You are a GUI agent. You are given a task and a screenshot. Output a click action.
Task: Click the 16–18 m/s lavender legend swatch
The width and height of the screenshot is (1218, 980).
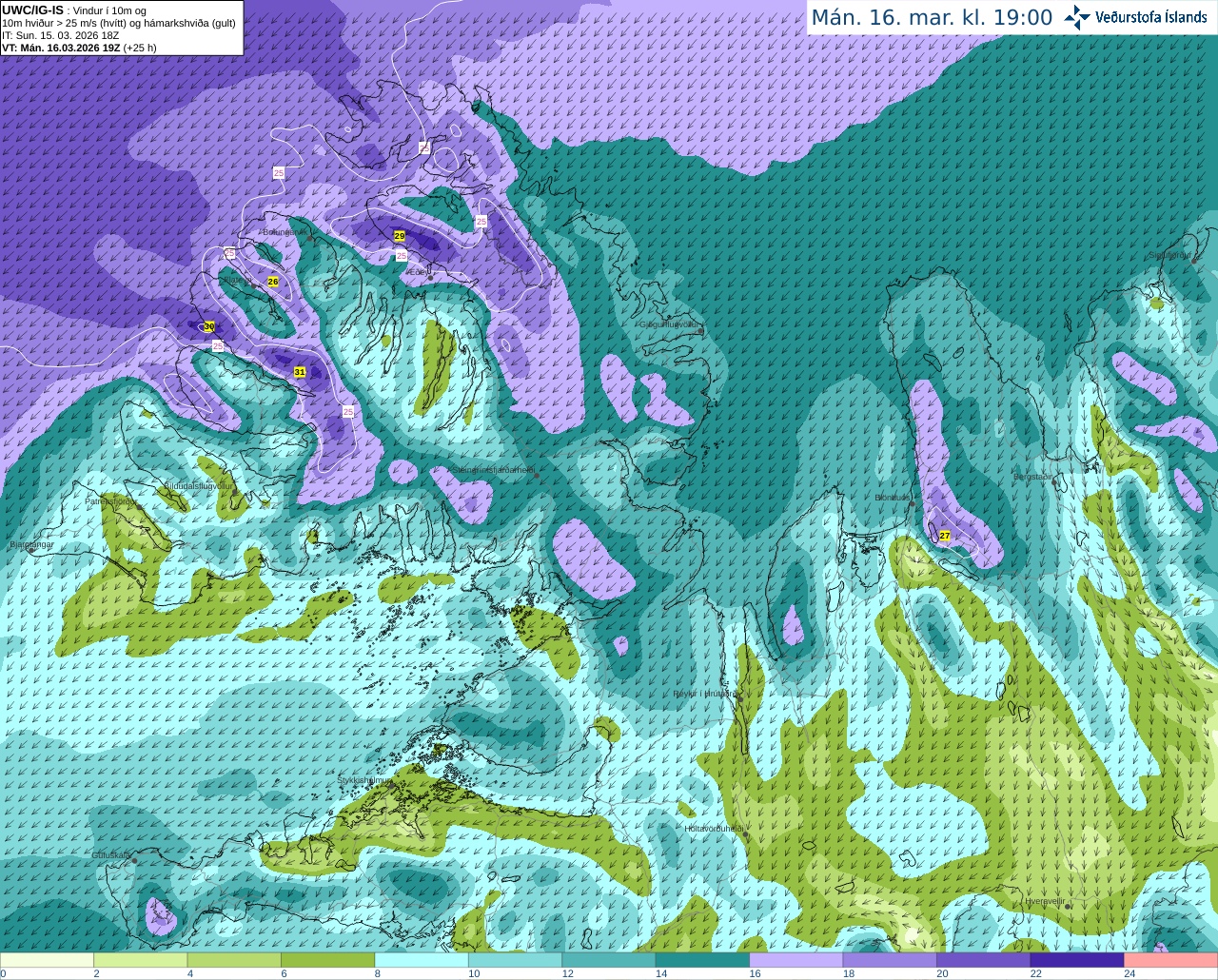coord(796,960)
